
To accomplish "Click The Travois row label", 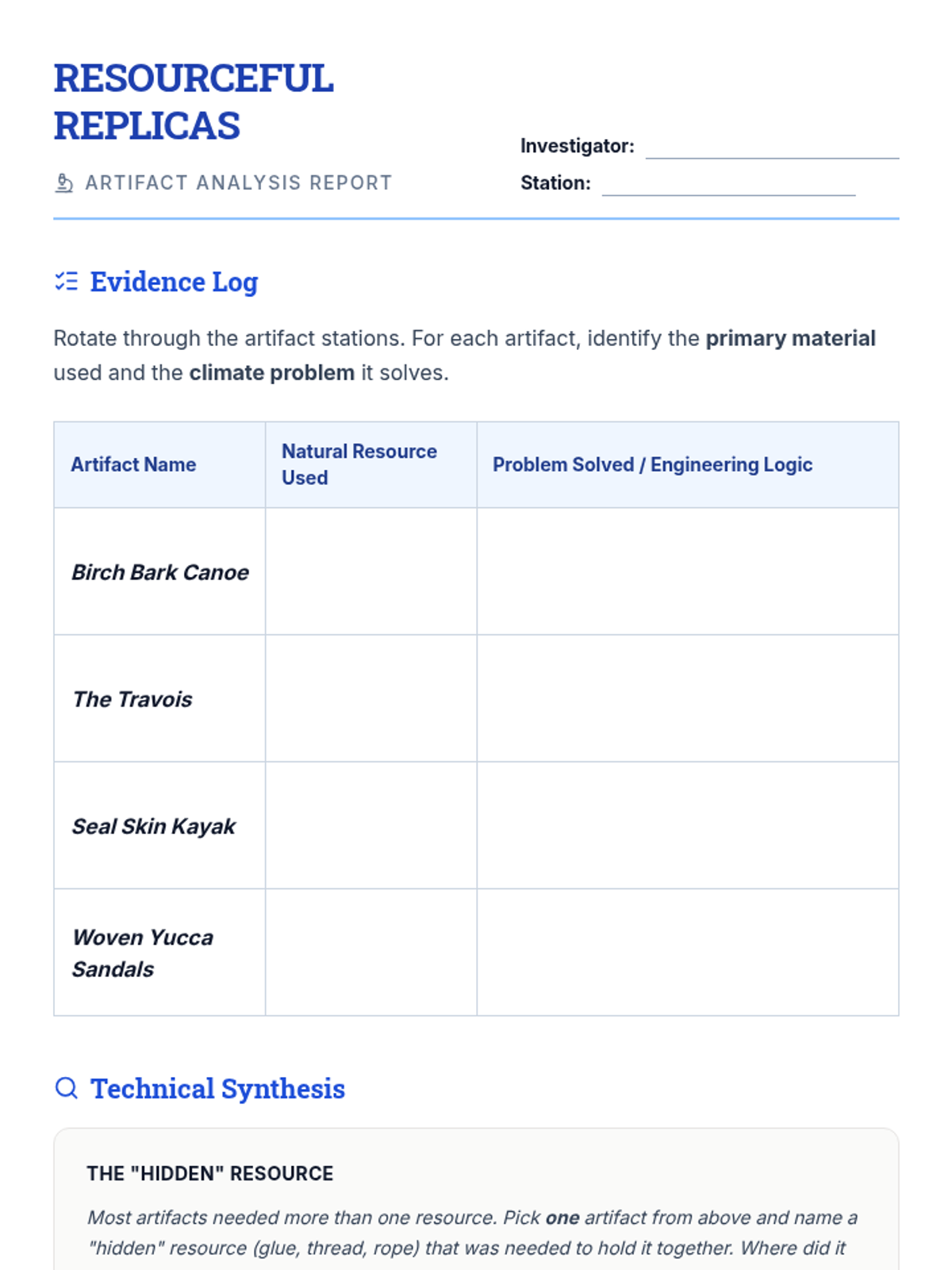I will pyautogui.click(x=132, y=699).
